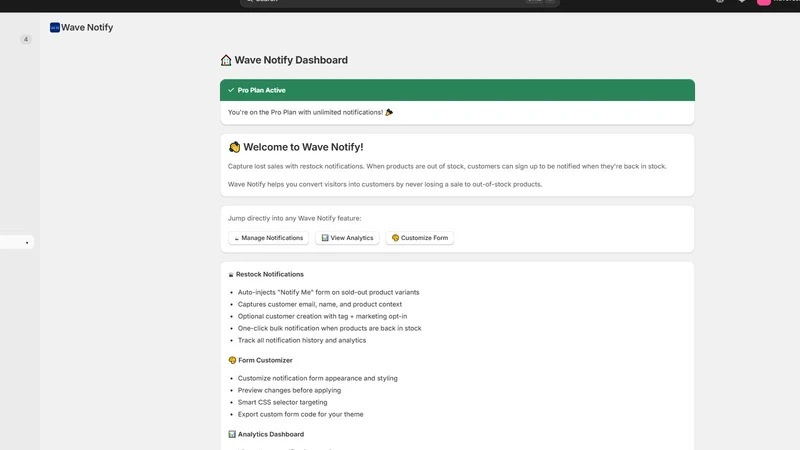Click the "Smart CSS selector targeting" bullet
800x450 pixels.
[x=283, y=402]
